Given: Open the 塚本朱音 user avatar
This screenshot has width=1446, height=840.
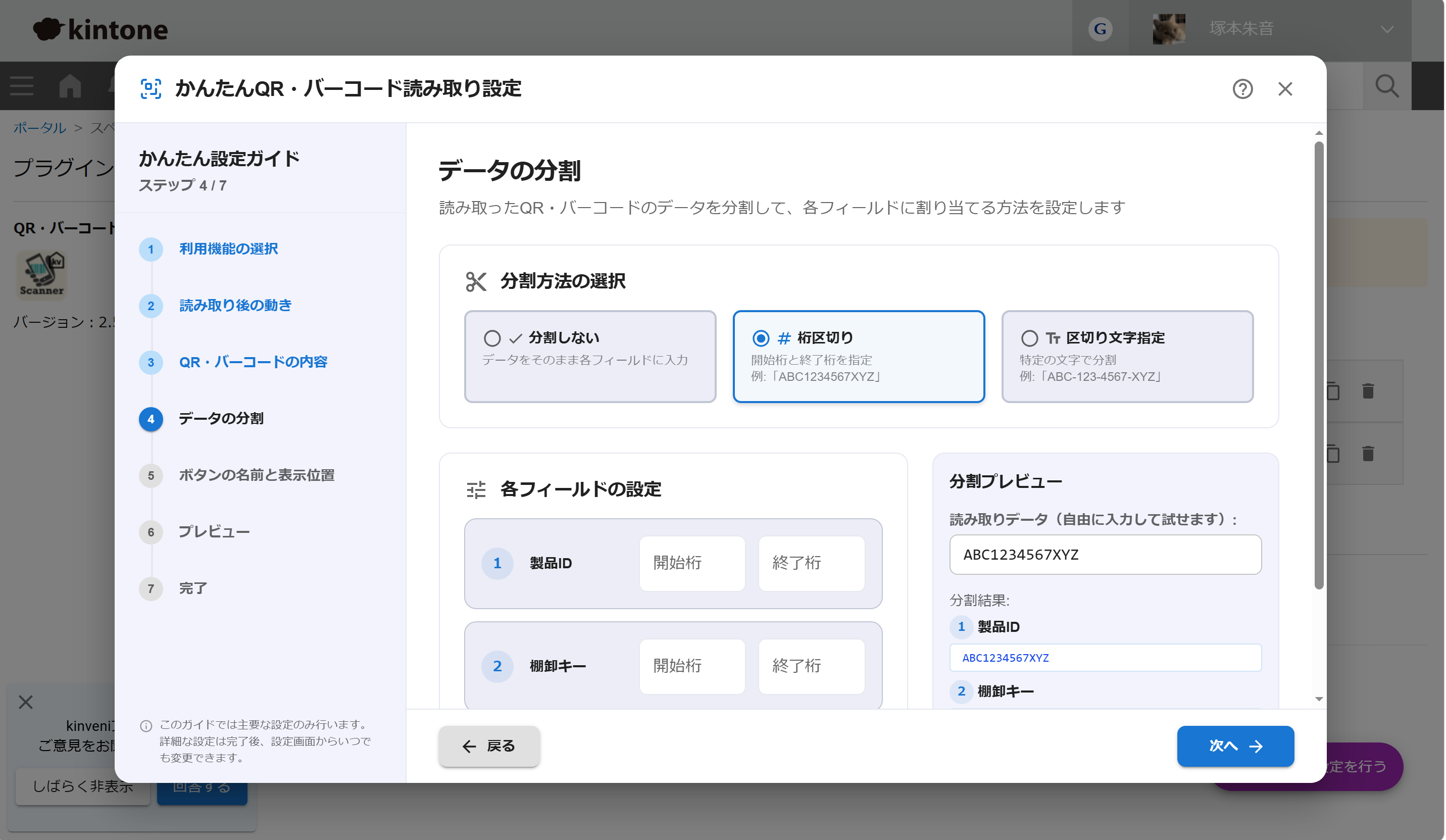Looking at the screenshot, I should (1169, 29).
